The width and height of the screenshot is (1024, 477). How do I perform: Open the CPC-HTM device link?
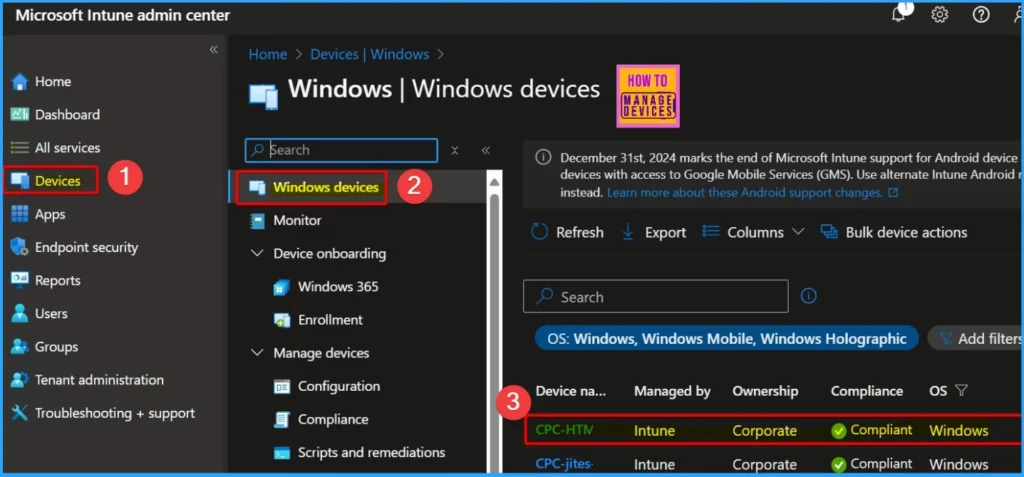tap(564, 430)
